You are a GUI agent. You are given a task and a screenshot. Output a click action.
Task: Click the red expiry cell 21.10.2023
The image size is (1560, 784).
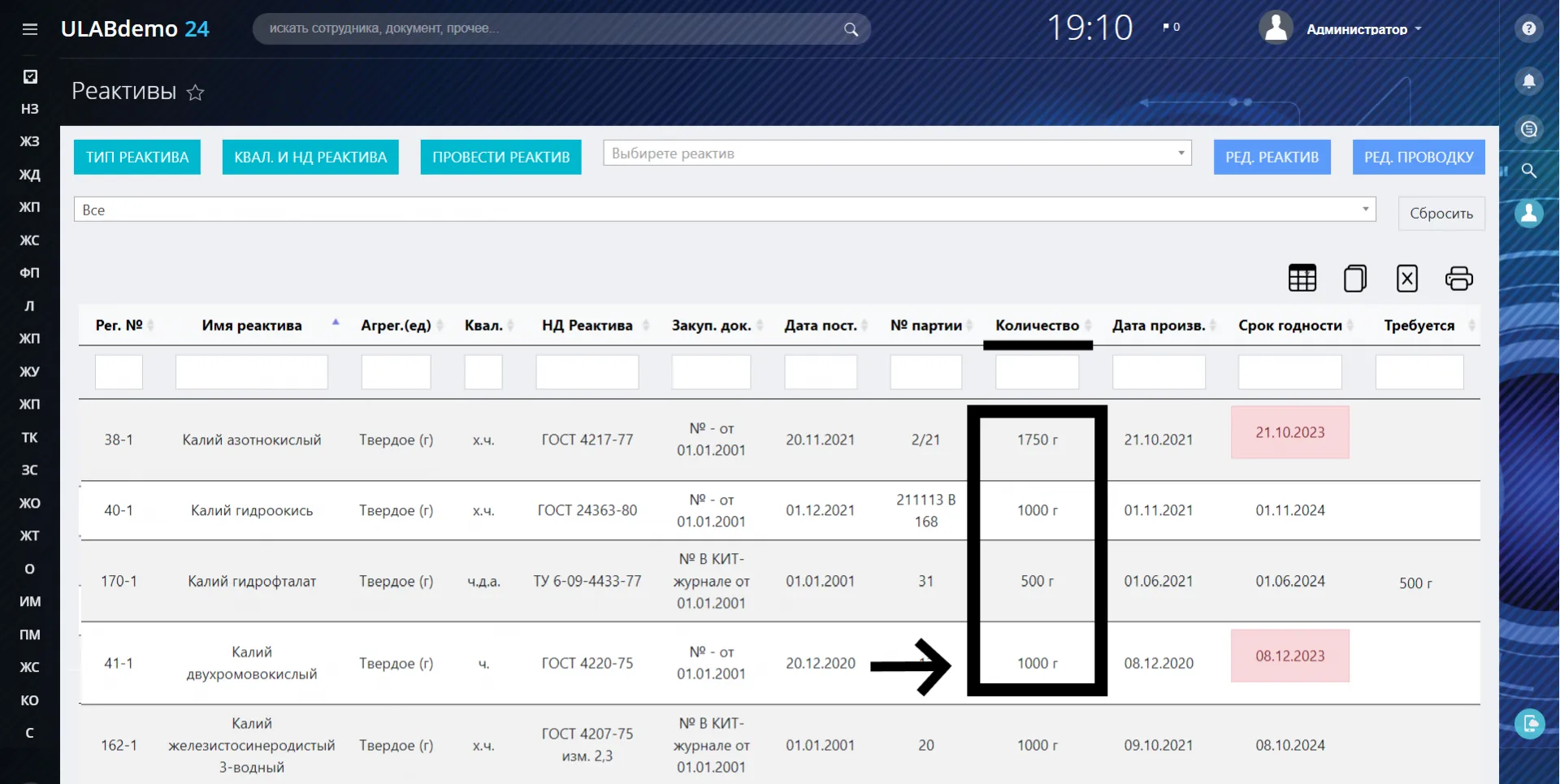pos(1290,432)
